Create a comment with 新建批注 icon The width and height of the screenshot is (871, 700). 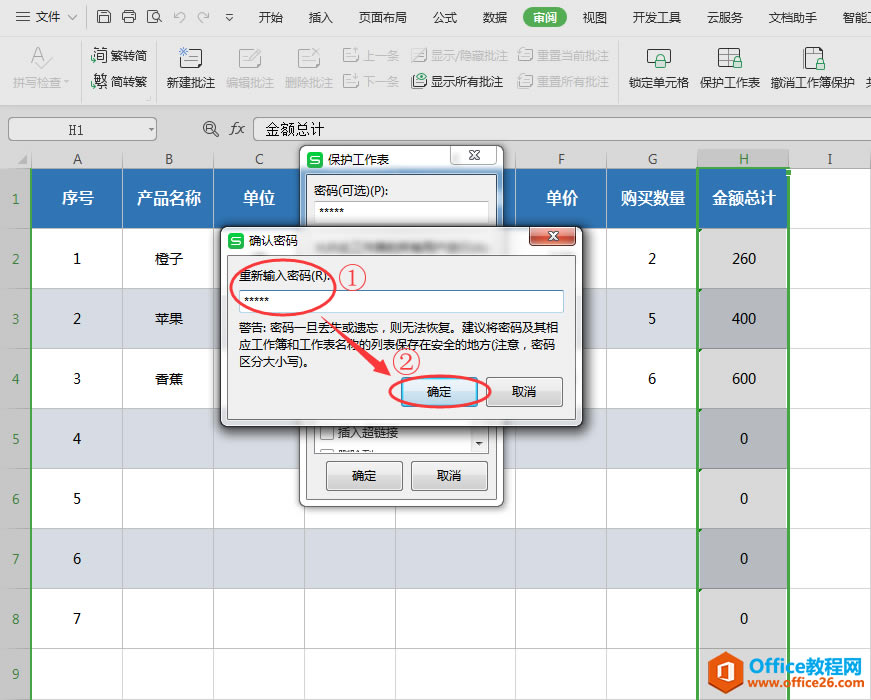pyautogui.click(x=190, y=60)
